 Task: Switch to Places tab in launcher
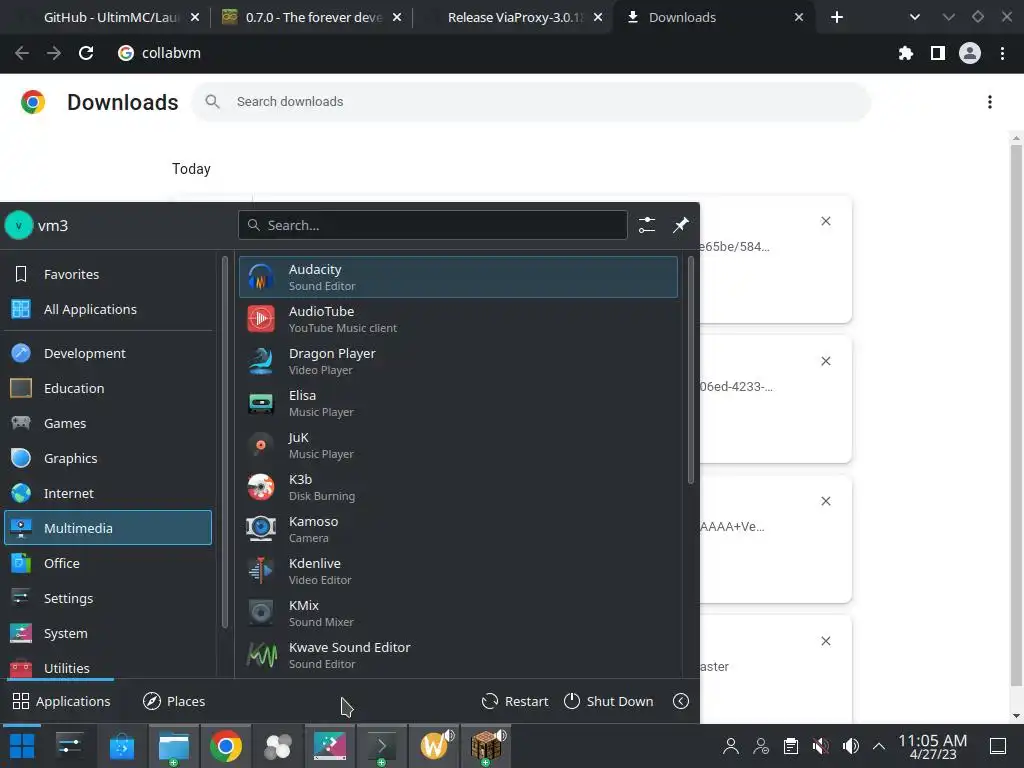(174, 701)
